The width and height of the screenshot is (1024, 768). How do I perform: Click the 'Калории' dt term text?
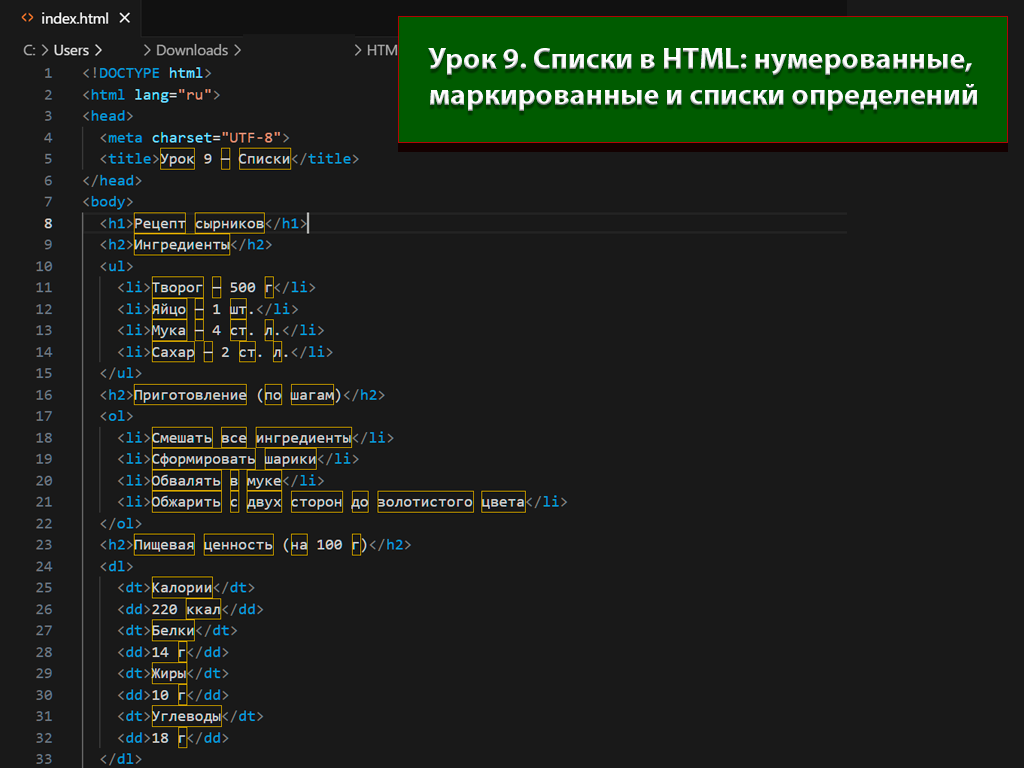click(182, 588)
